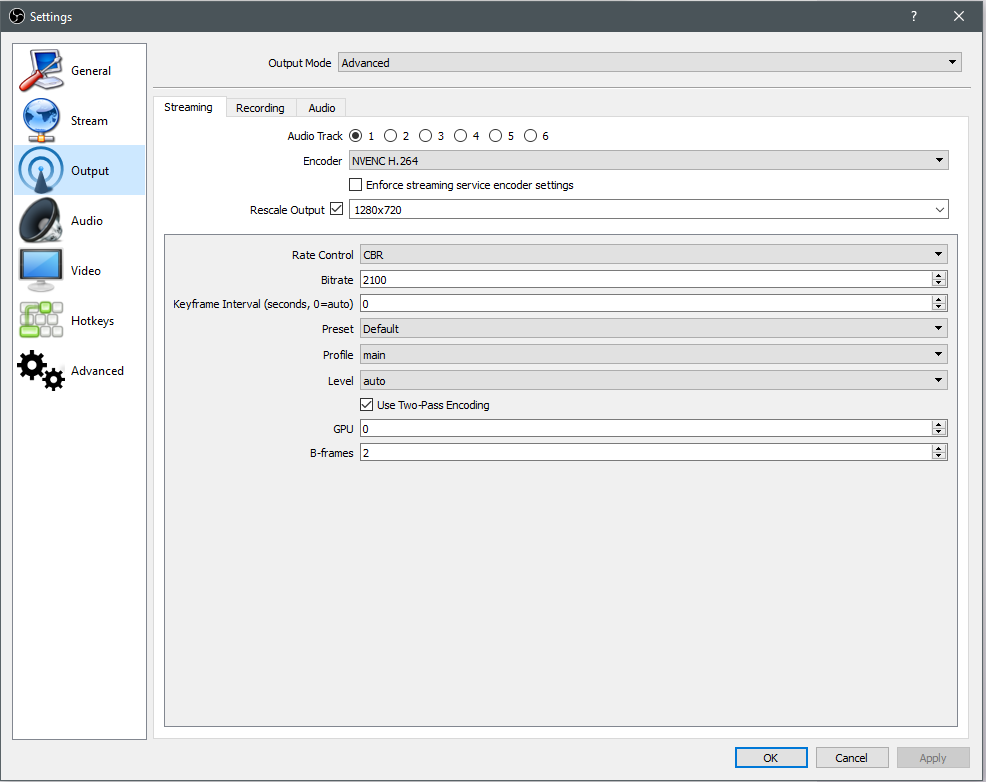Open the Preset Default dropdown

pos(653,328)
